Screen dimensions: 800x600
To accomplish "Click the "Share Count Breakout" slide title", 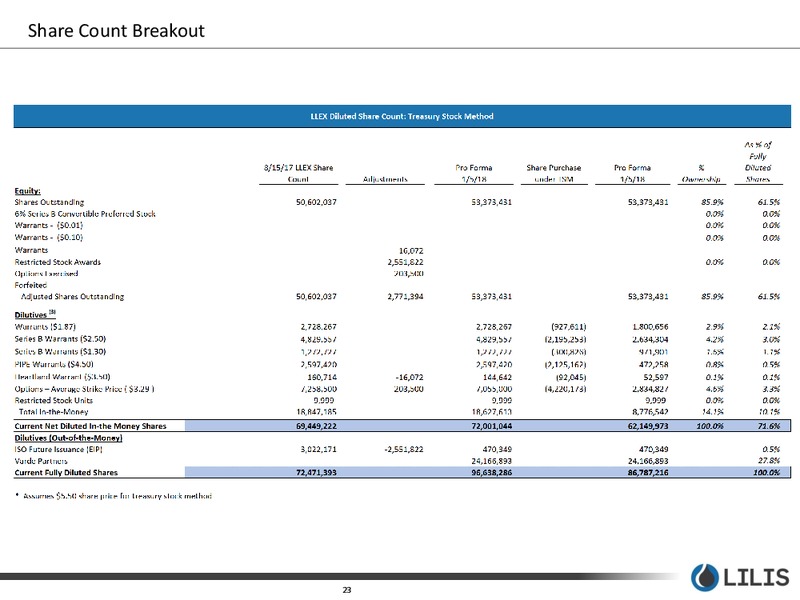I will (x=116, y=31).
